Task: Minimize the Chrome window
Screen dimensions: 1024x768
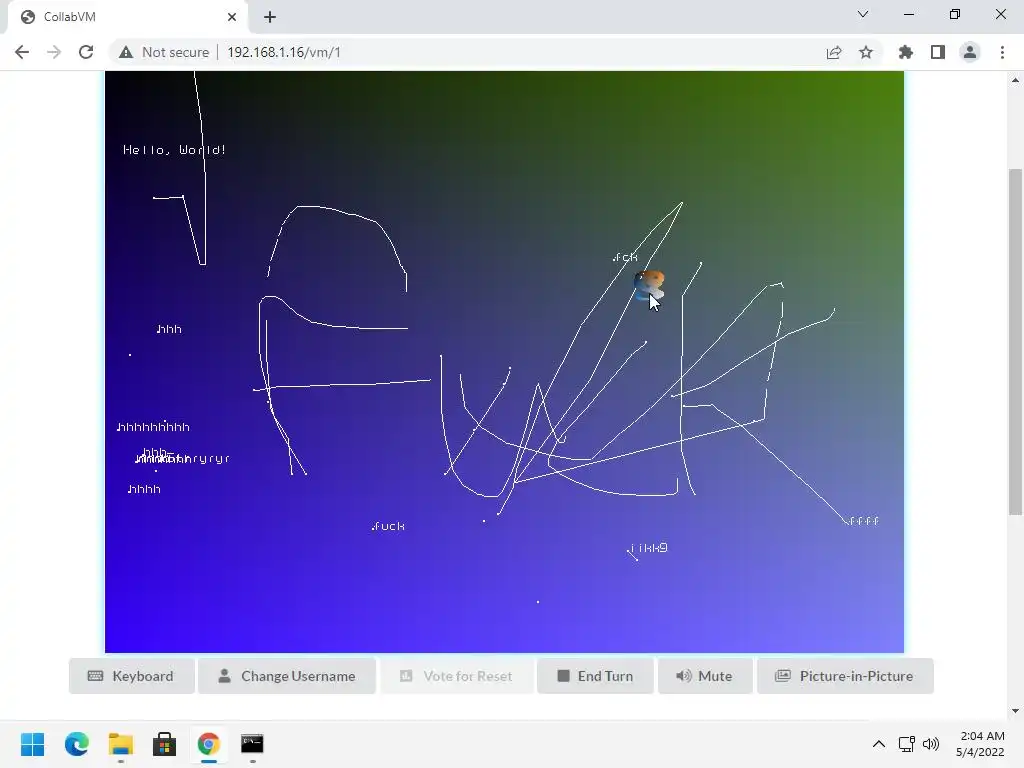Action: [x=909, y=14]
